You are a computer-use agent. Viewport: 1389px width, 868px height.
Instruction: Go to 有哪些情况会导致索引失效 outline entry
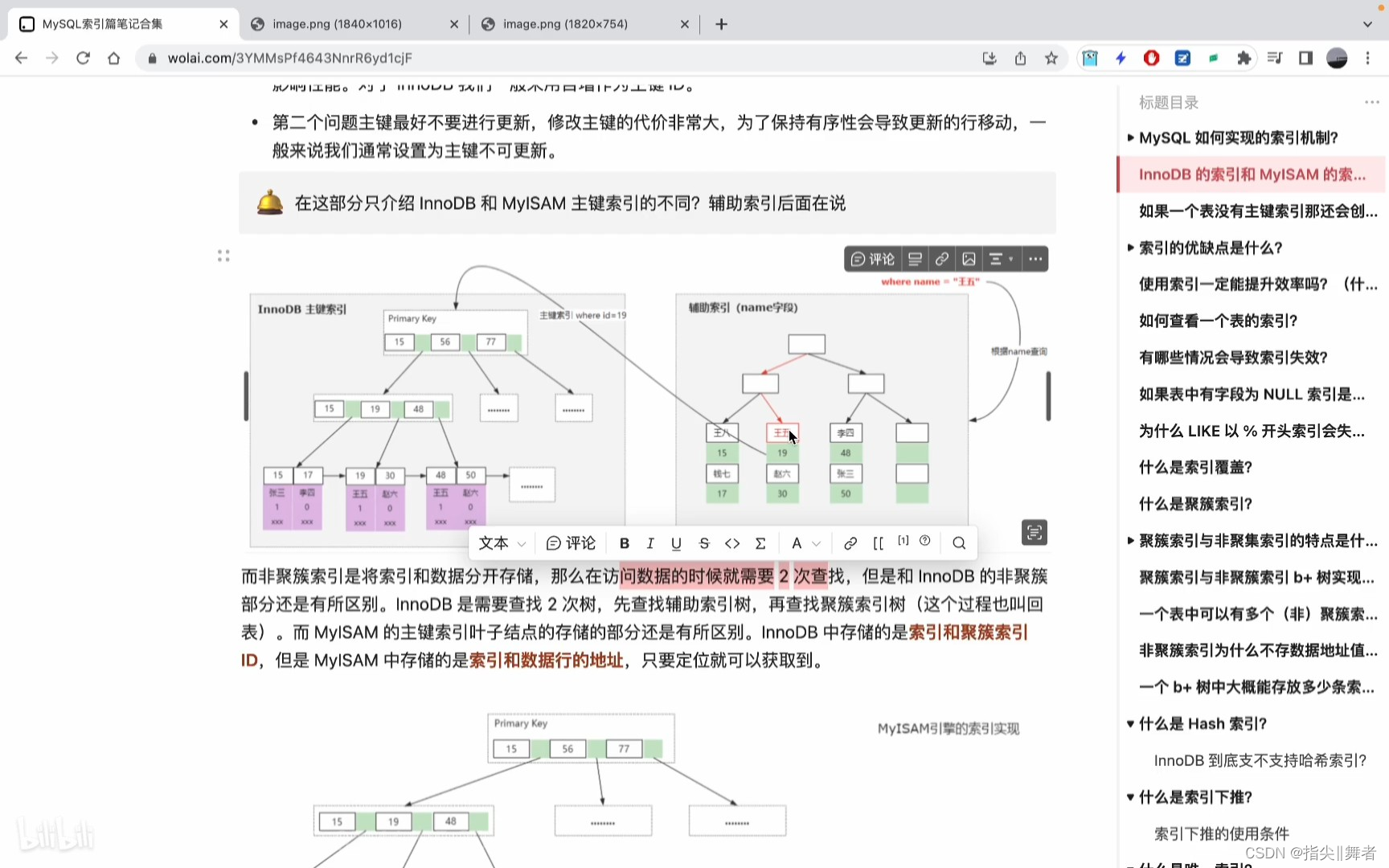click(1233, 357)
